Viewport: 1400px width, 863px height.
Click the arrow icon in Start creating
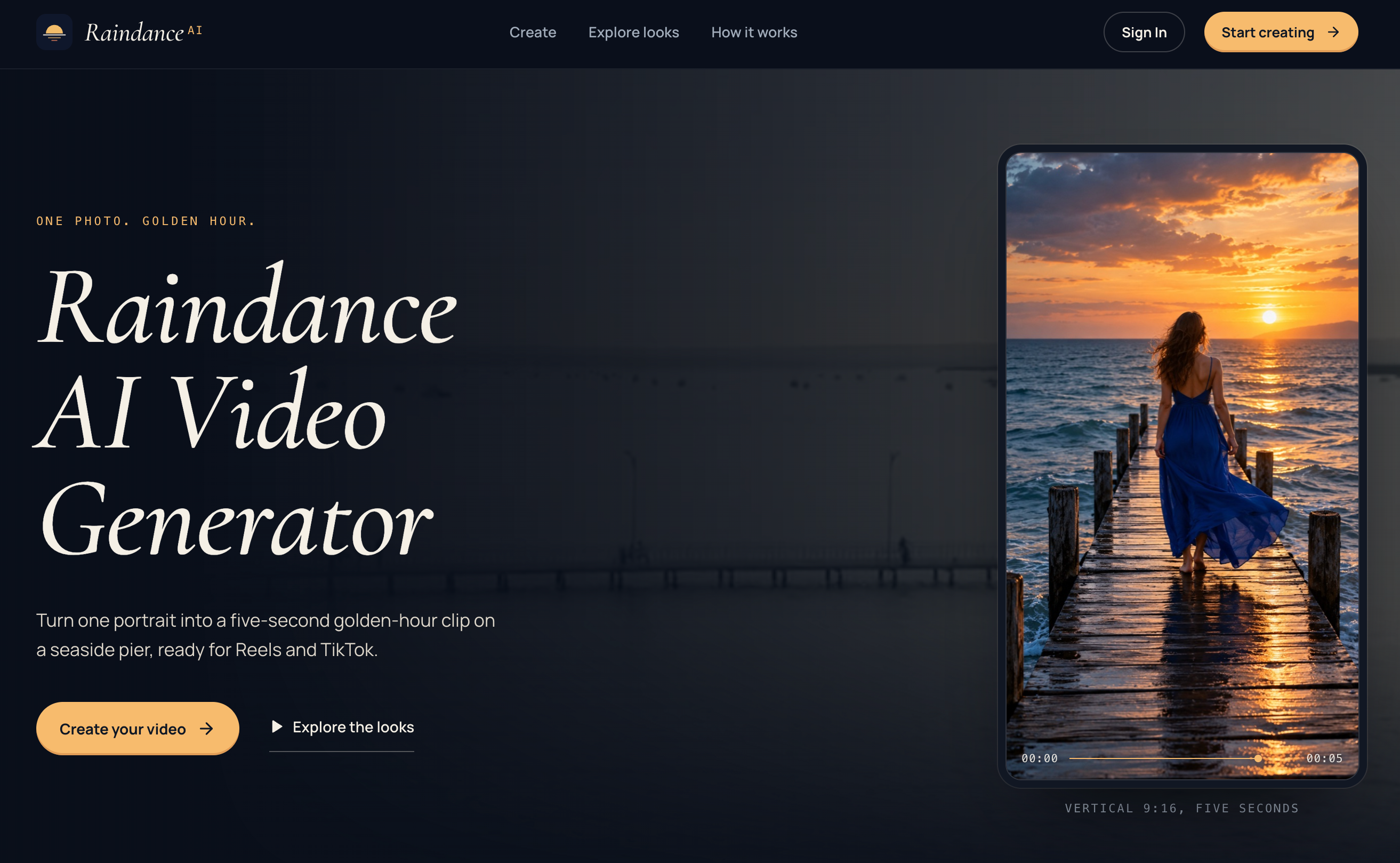click(x=1333, y=32)
